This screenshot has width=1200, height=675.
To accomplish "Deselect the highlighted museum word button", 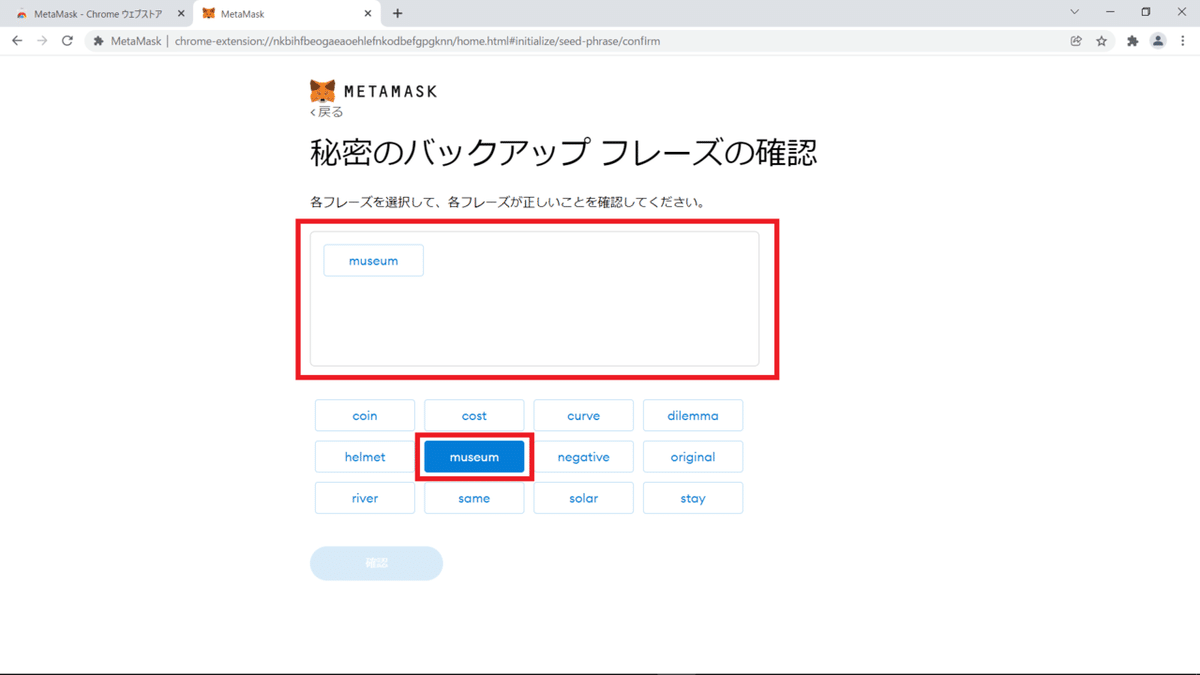I will (474, 457).
